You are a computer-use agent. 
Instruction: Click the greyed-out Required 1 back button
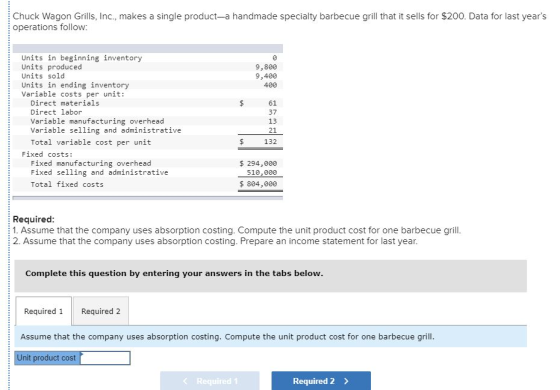point(210,381)
